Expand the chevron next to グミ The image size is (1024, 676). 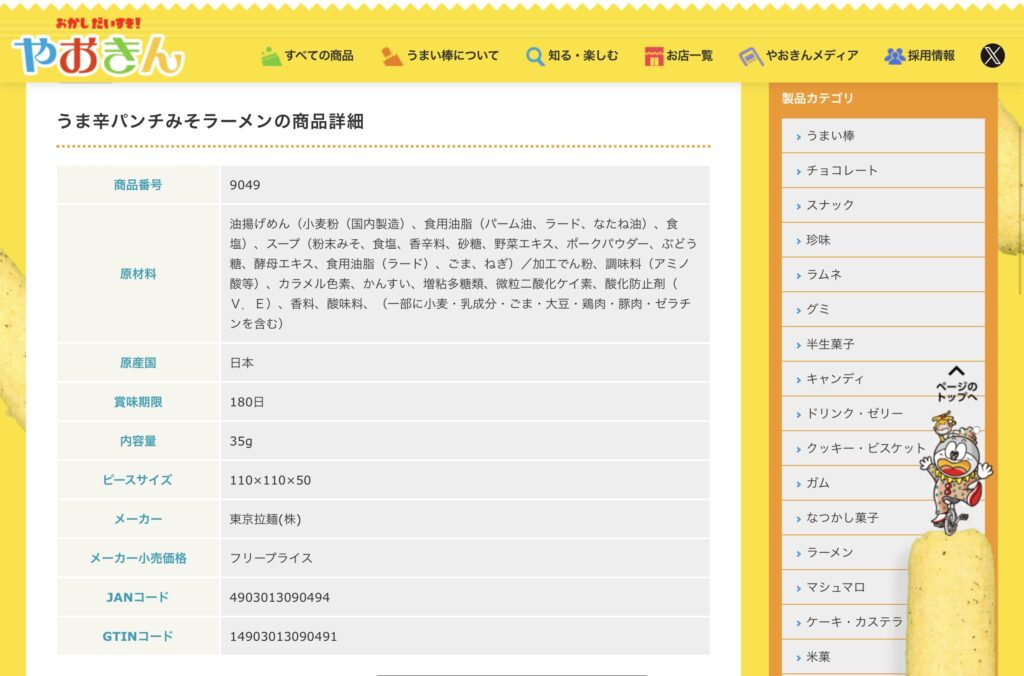[x=798, y=310]
